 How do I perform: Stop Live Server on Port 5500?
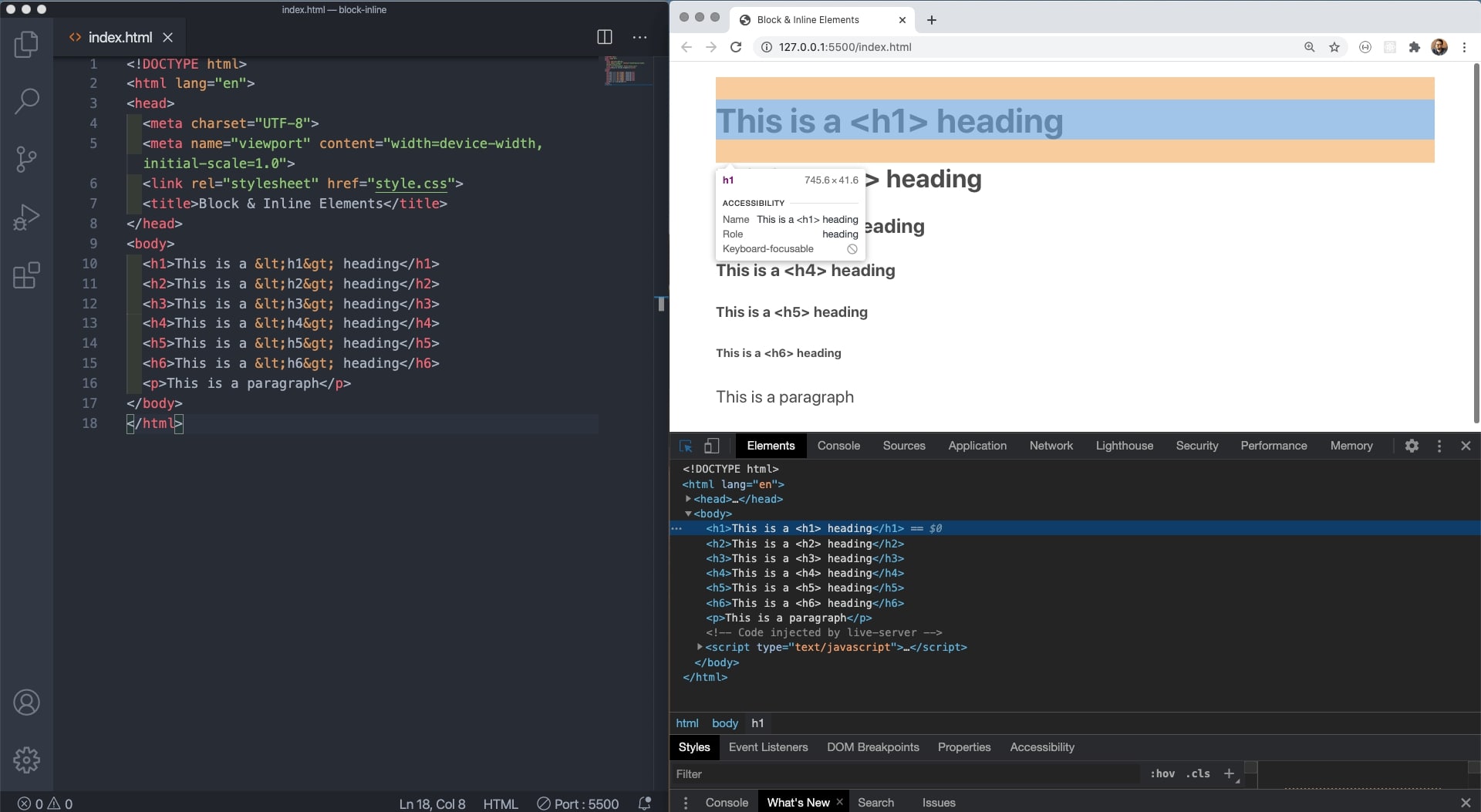578,804
